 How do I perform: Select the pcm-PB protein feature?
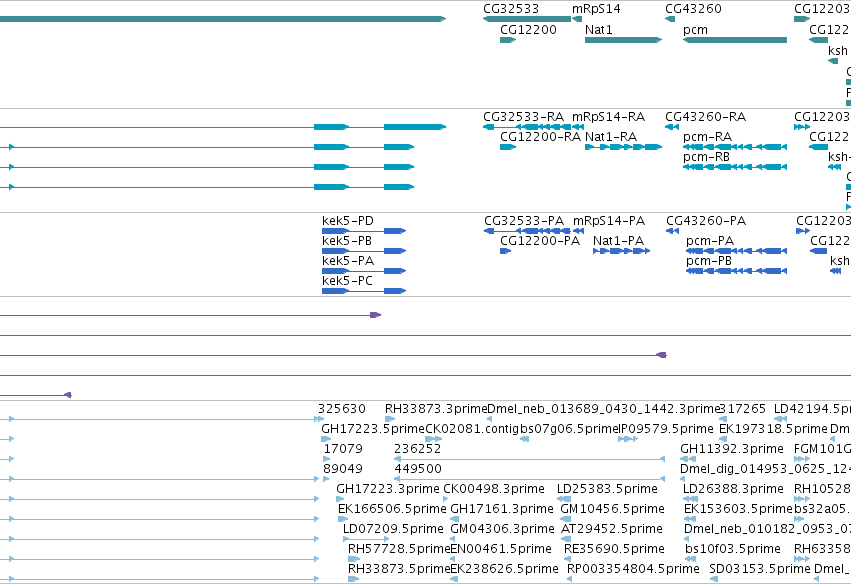click(x=736, y=271)
